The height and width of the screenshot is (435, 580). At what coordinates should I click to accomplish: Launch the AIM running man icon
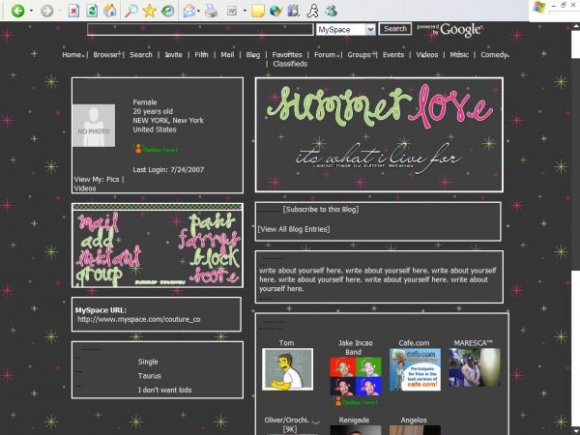[313, 11]
